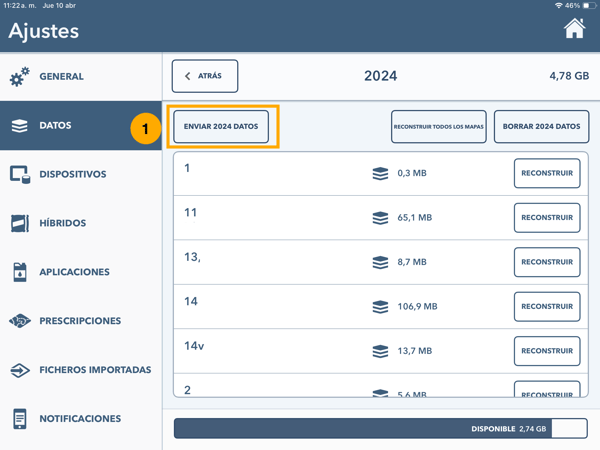Select field name 14v in the list
The width and height of the screenshot is (600, 450).
pyautogui.click(x=194, y=346)
